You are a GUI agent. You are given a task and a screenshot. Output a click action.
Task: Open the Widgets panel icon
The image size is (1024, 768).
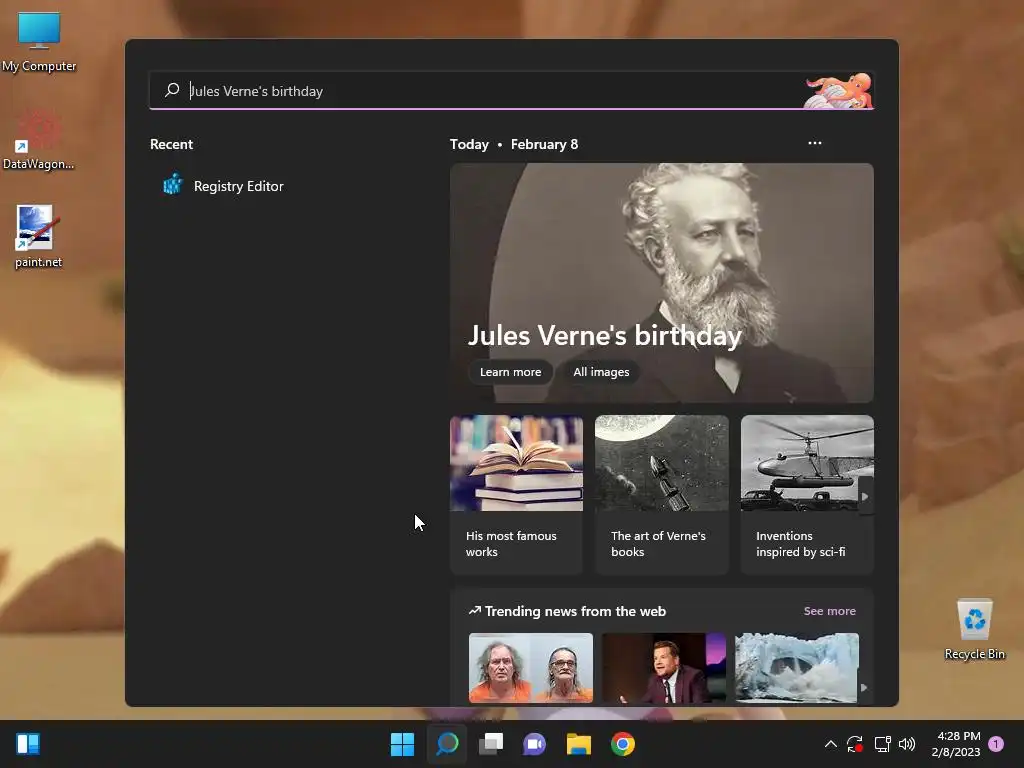(x=28, y=743)
